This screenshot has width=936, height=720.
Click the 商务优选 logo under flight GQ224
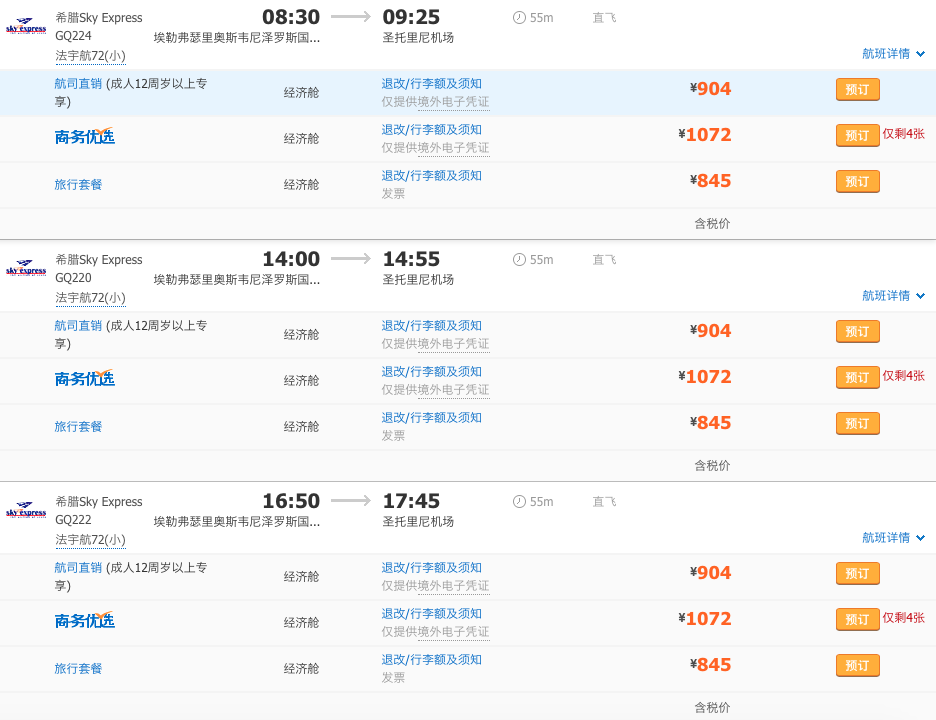coord(85,136)
